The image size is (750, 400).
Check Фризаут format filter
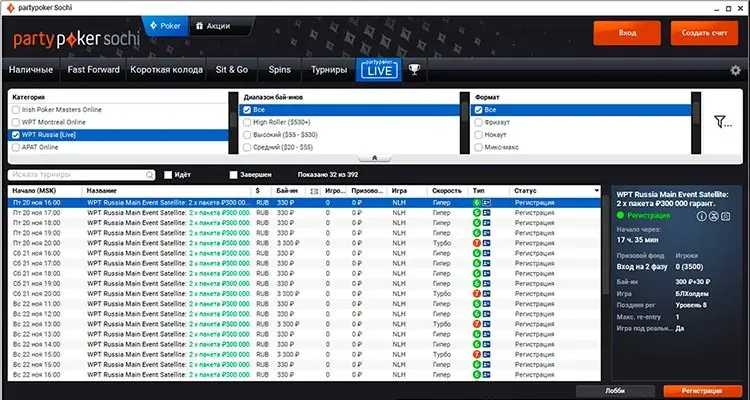478,122
